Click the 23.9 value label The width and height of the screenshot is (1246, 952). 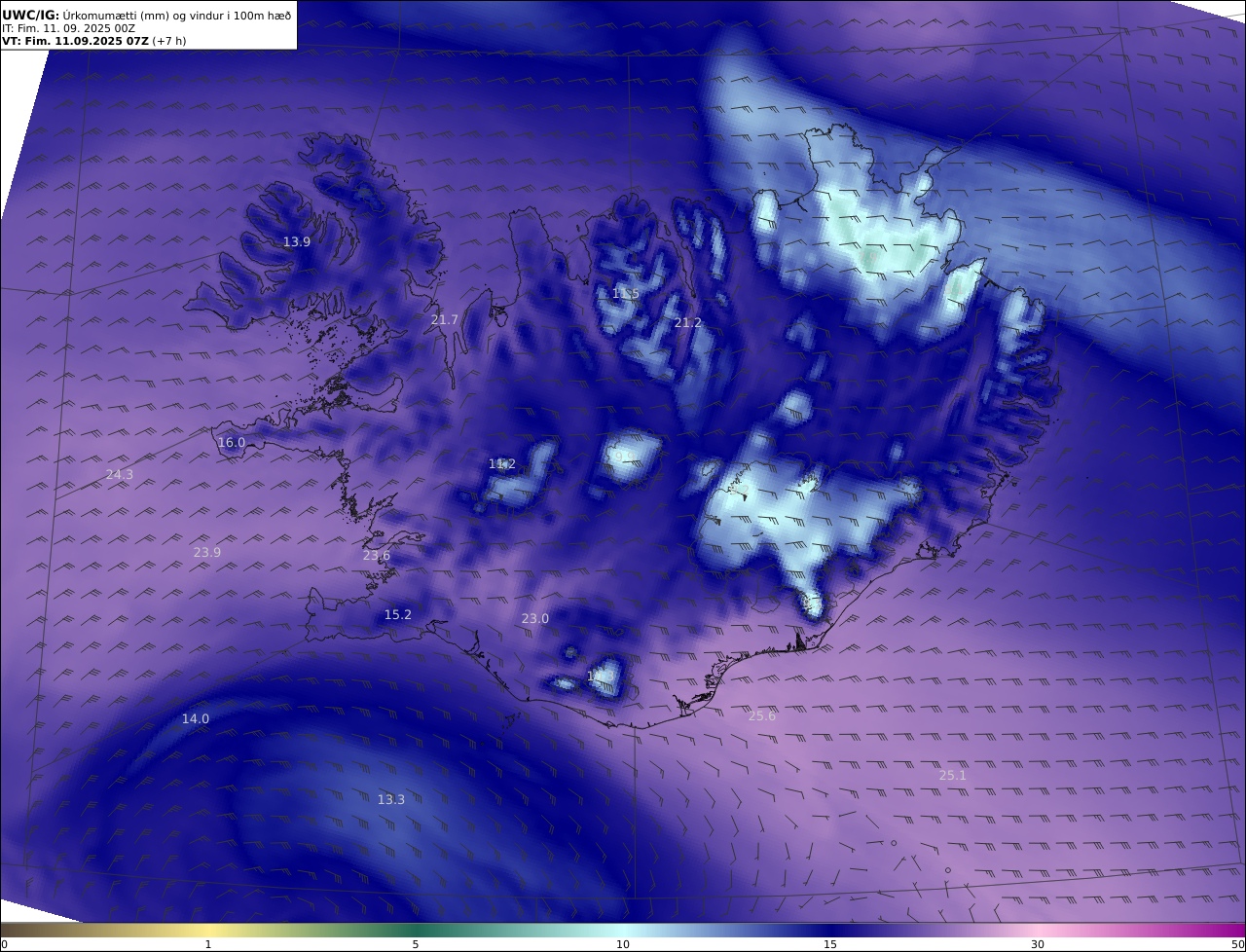pyautogui.click(x=206, y=552)
